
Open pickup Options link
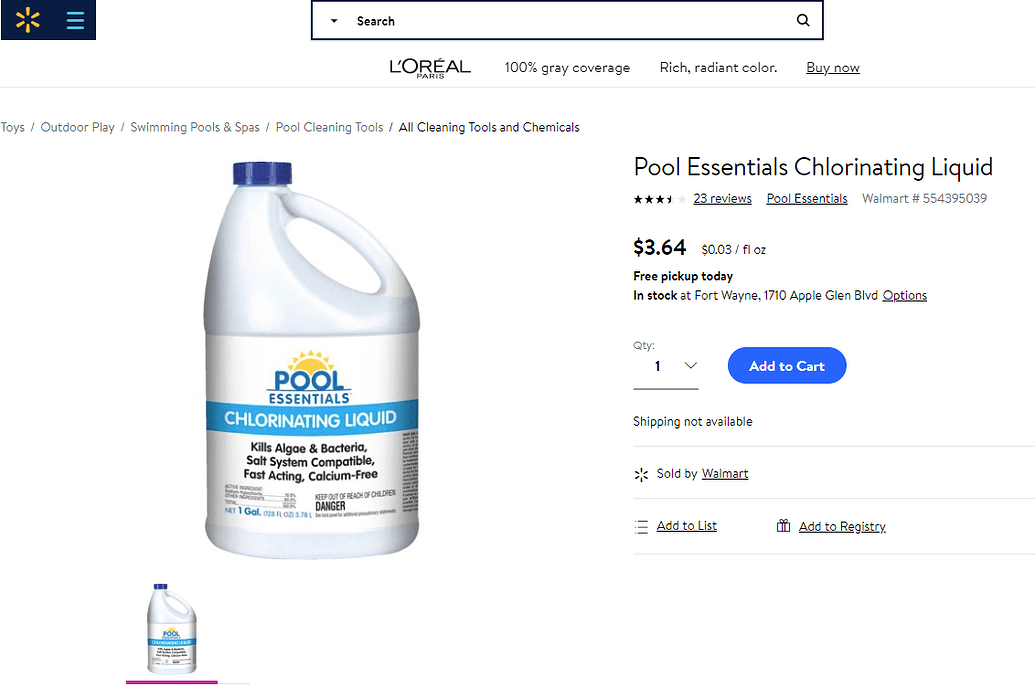(x=904, y=295)
